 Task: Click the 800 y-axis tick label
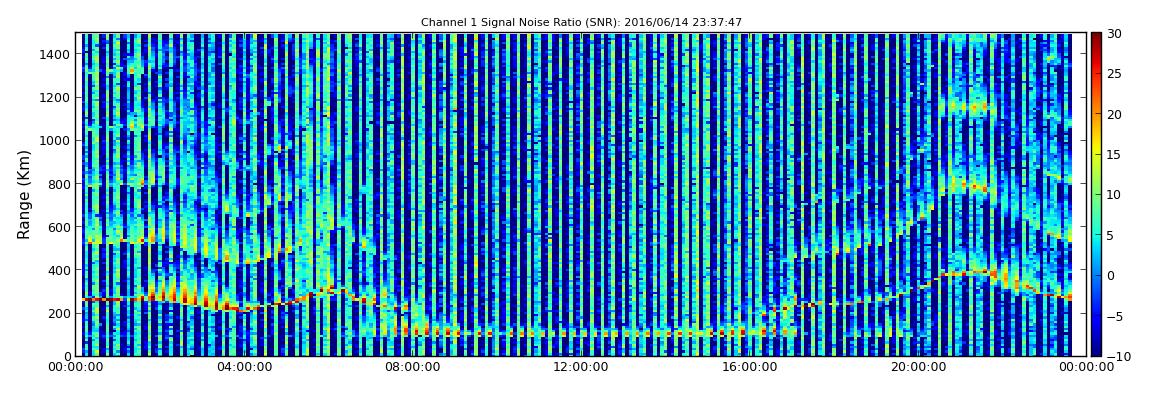click(x=59, y=184)
